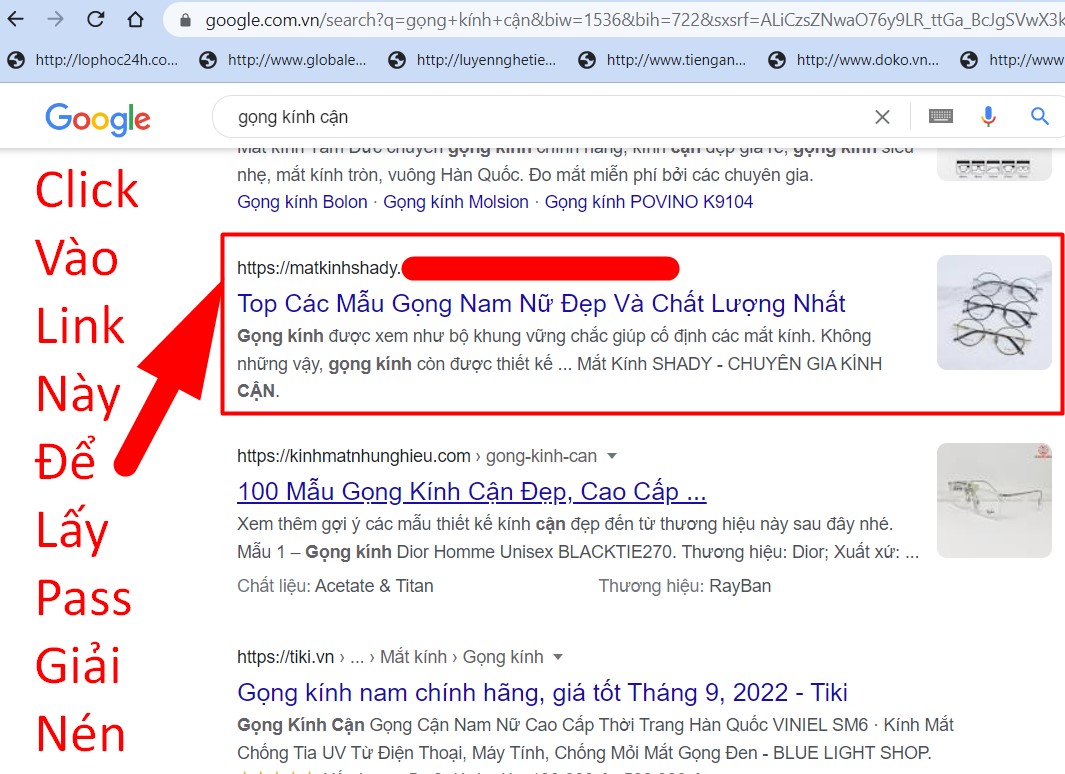Image resolution: width=1065 pixels, height=774 pixels.
Task: Click the 'Chất liệu: Acetate & Titan' text
Action: point(335,586)
